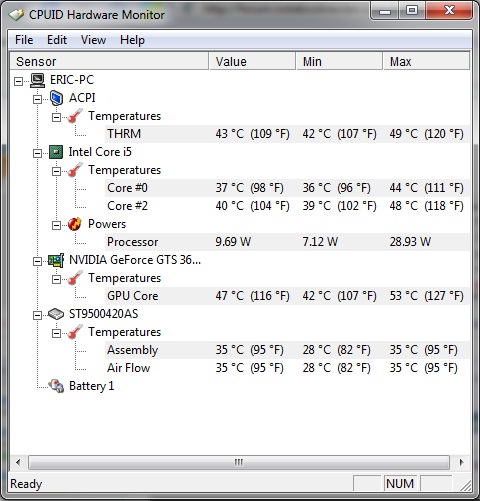
Task: Click the thermometer icon under Intel Core i5
Action: [75, 170]
